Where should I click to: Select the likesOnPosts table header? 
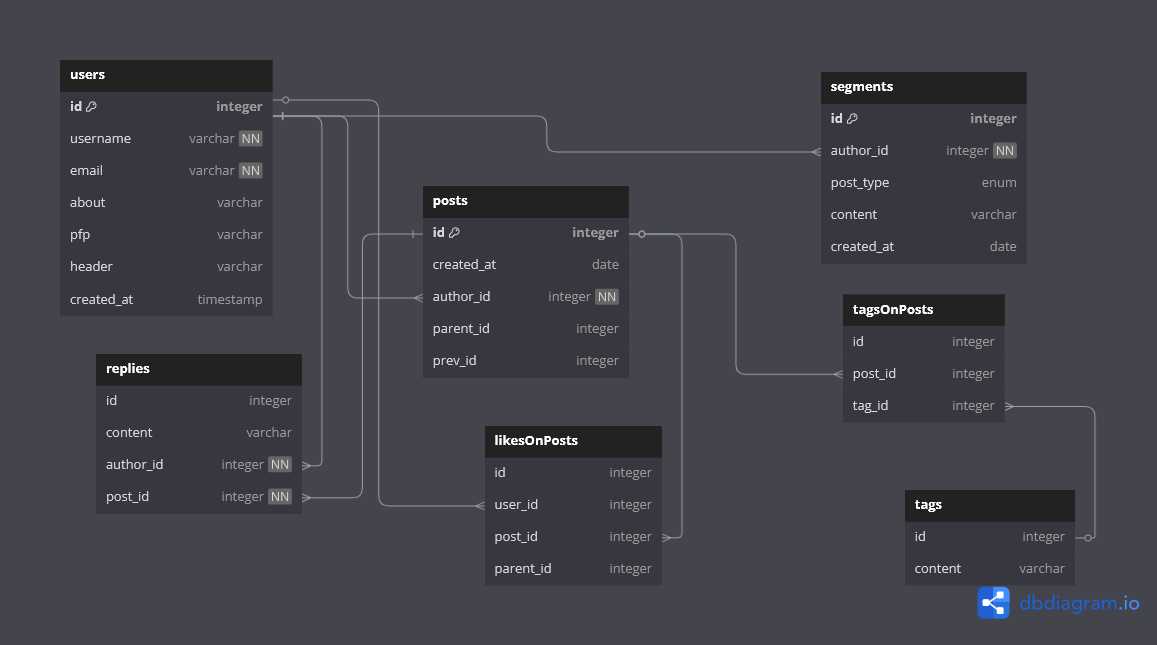tap(573, 441)
